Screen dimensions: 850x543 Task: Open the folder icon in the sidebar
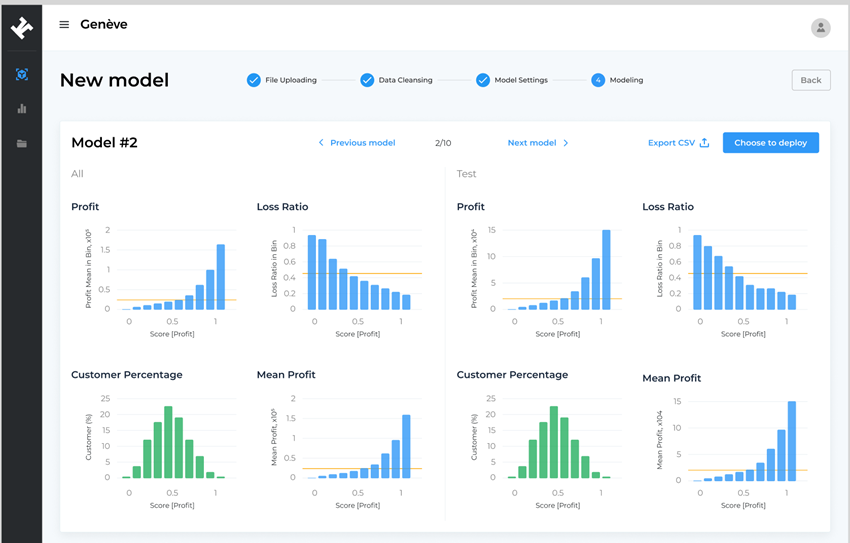click(22, 144)
